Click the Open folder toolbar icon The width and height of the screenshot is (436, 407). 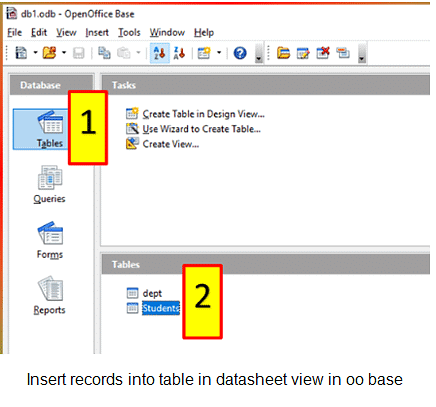(x=49, y=53)
